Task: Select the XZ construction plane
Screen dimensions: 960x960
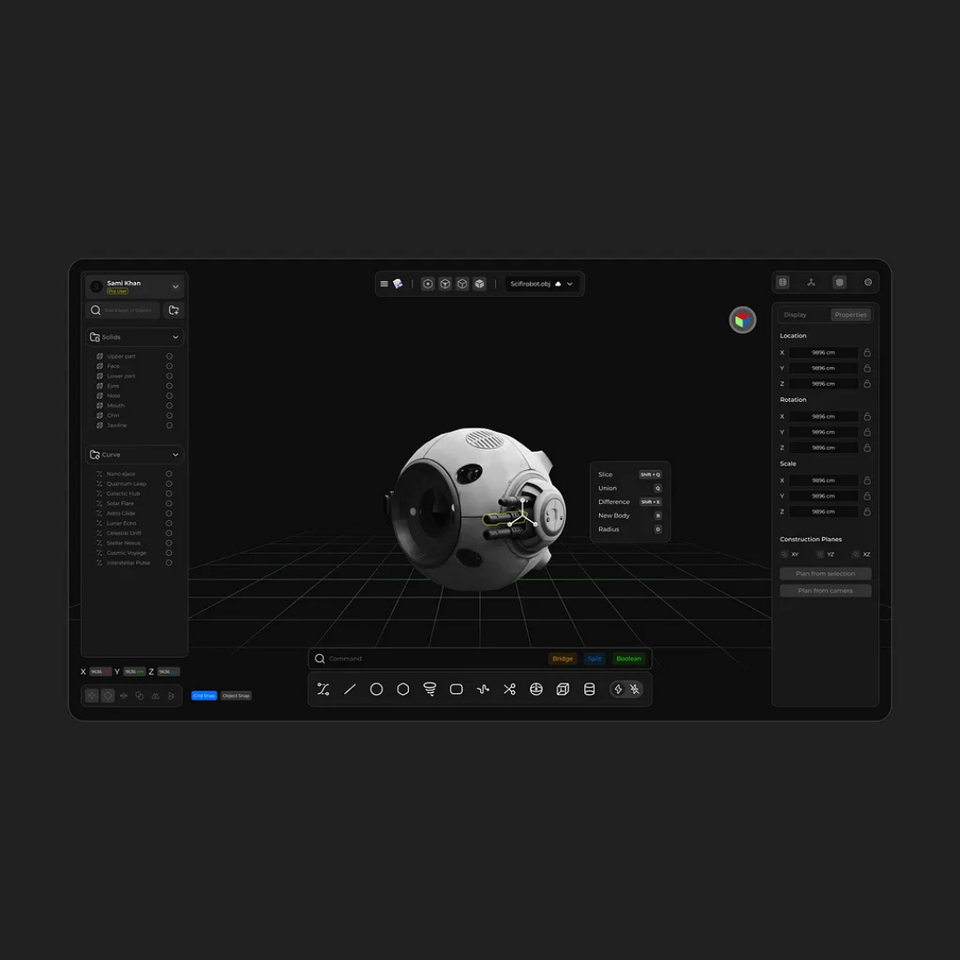Action: 861,554
